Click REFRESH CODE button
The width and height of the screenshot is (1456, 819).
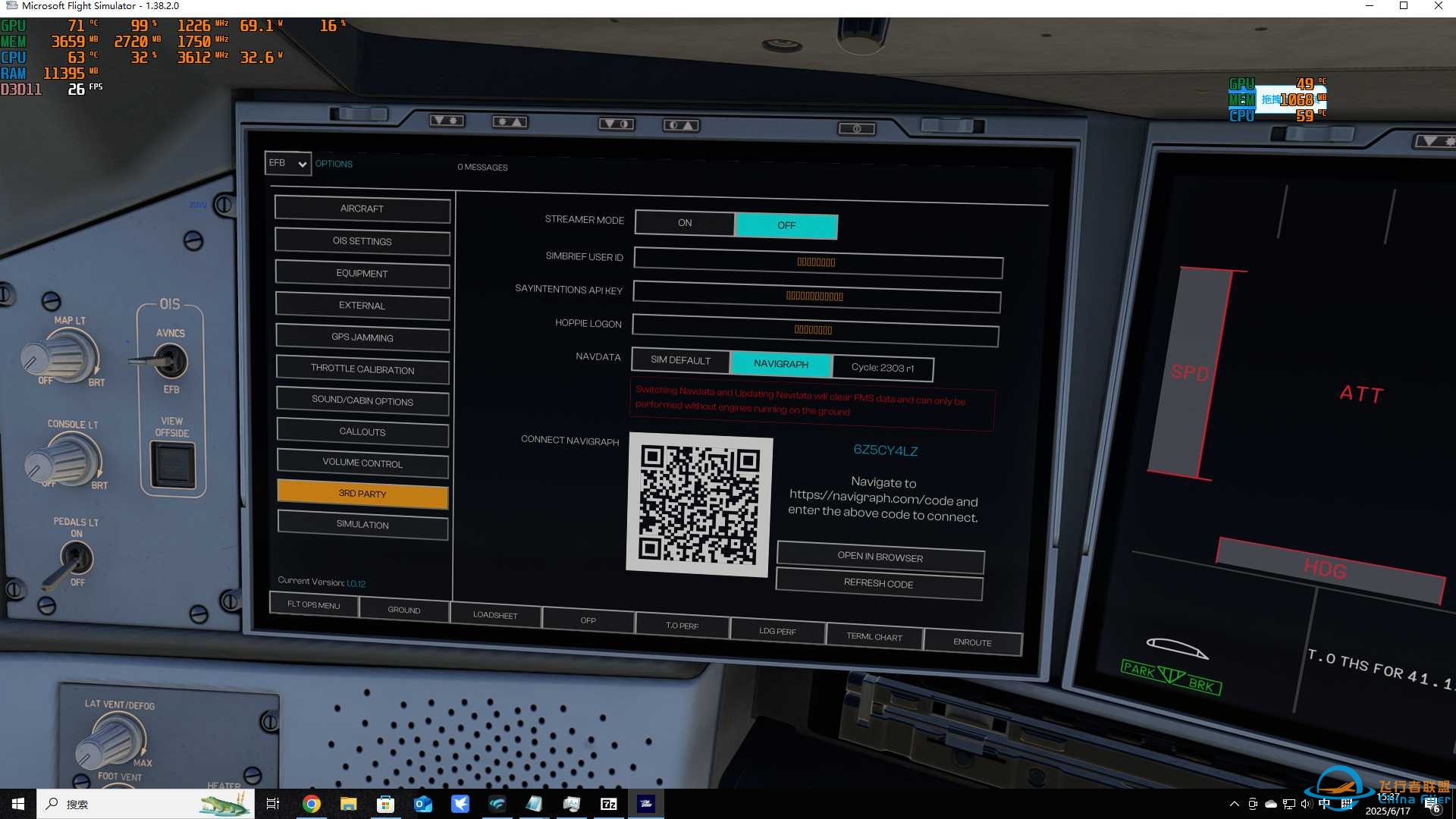pyautogui.click(x=879, y=583)
